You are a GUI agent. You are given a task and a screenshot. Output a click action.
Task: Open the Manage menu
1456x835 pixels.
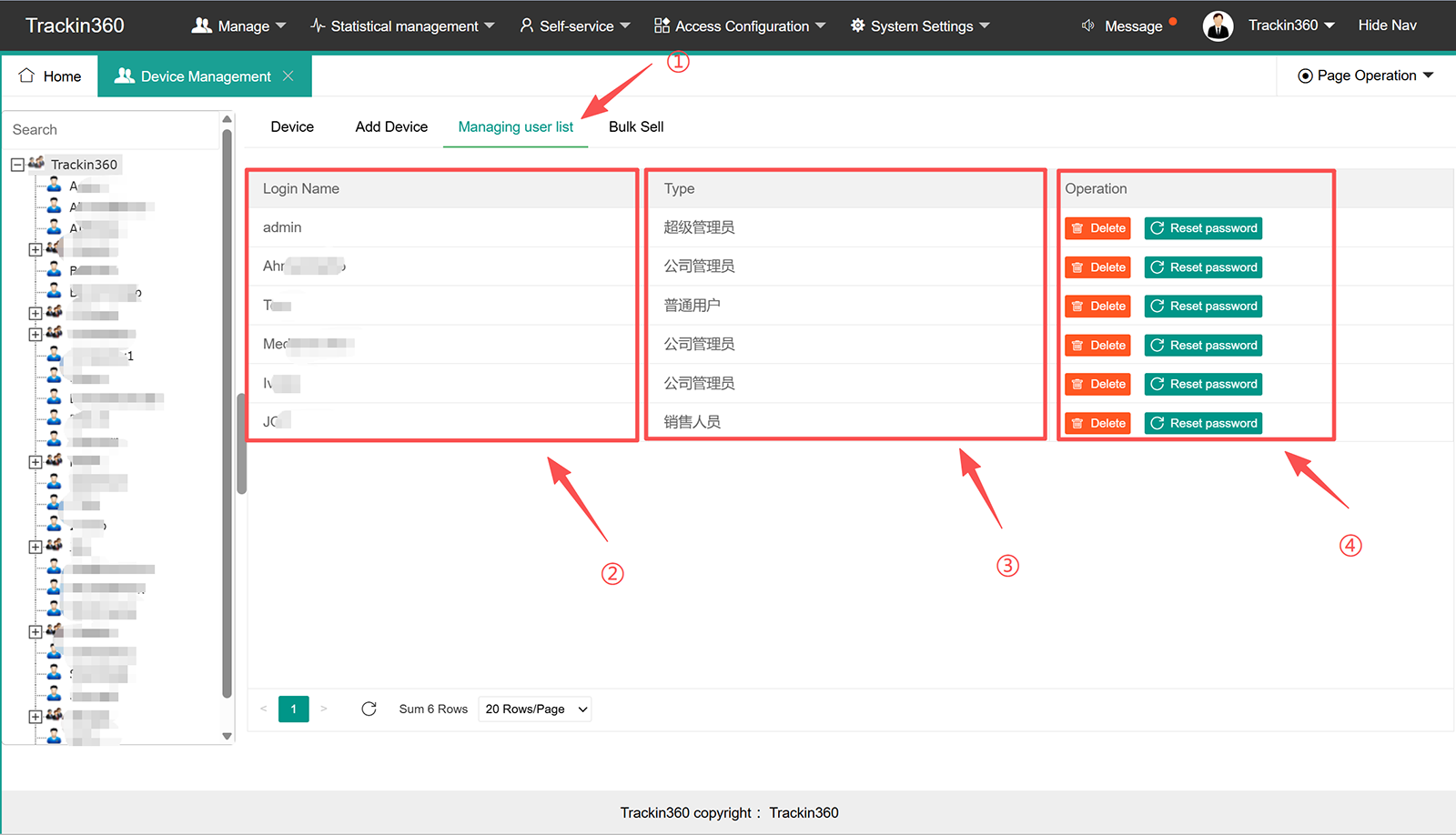click(x=238, y=25)
